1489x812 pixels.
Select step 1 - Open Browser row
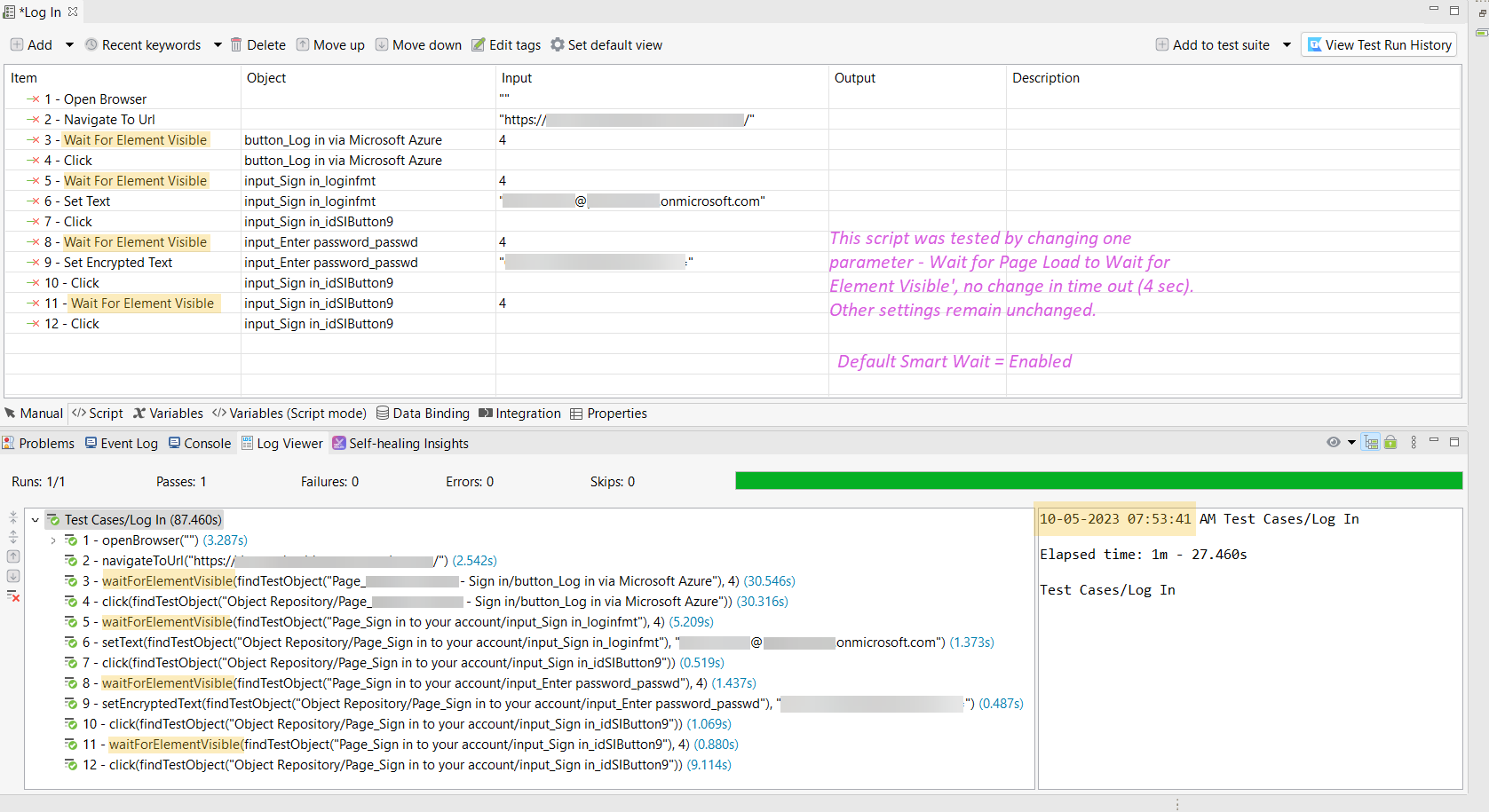733,99
